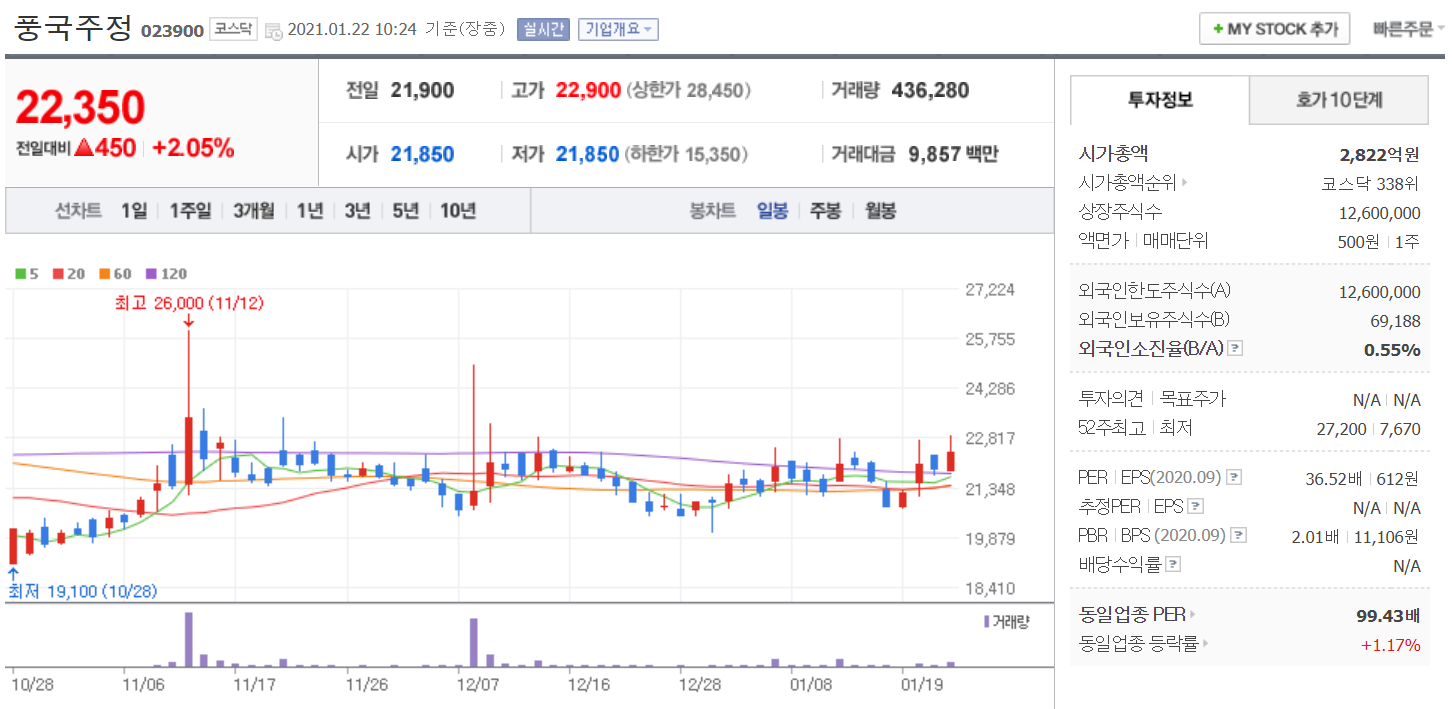Click the MY STOCK 추가 button
This screenshot has height=709, width=1452.
pyautogui.click(x=1275, y=29)
